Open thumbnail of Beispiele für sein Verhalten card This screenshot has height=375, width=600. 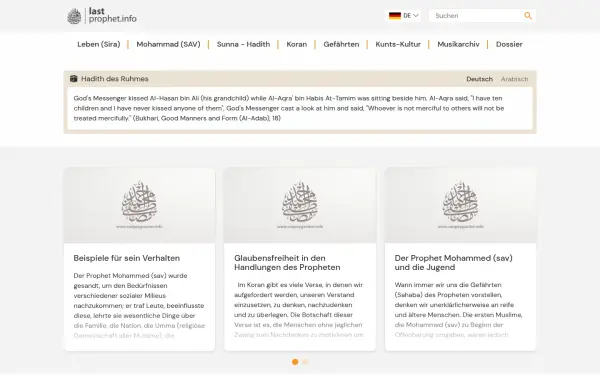coord(139,205)
